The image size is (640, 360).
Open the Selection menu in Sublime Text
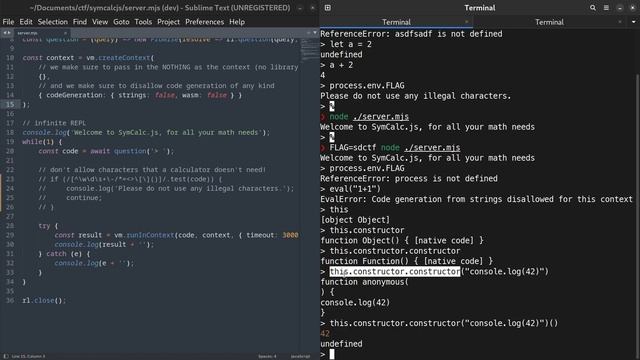click(53, 22)
